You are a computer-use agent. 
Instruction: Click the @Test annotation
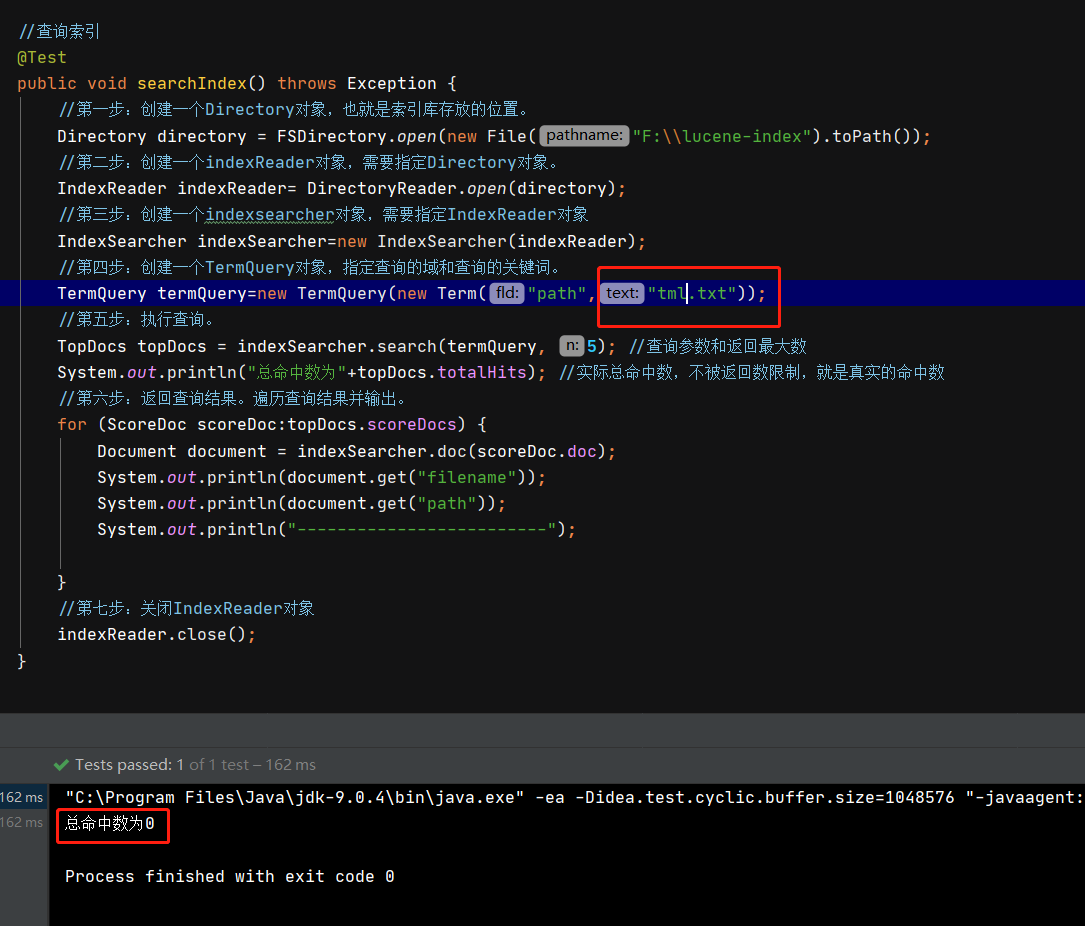42,57
